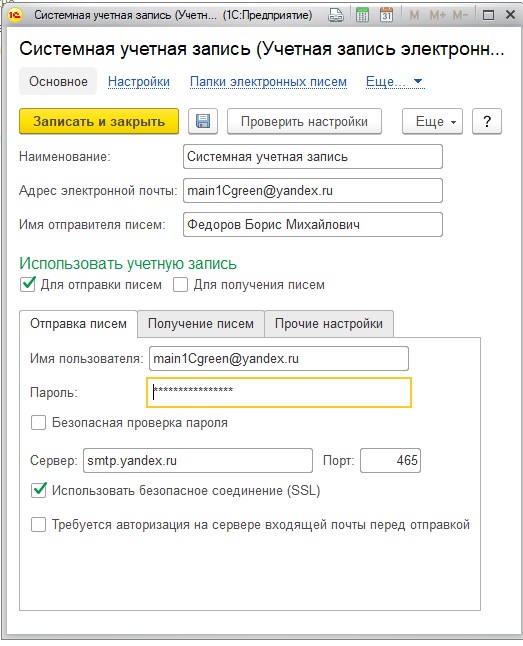The width and height of the screenshot is (523, 646).
Task: Click the 'Имя пользователя' input field
Action: [x=279, y=358]
